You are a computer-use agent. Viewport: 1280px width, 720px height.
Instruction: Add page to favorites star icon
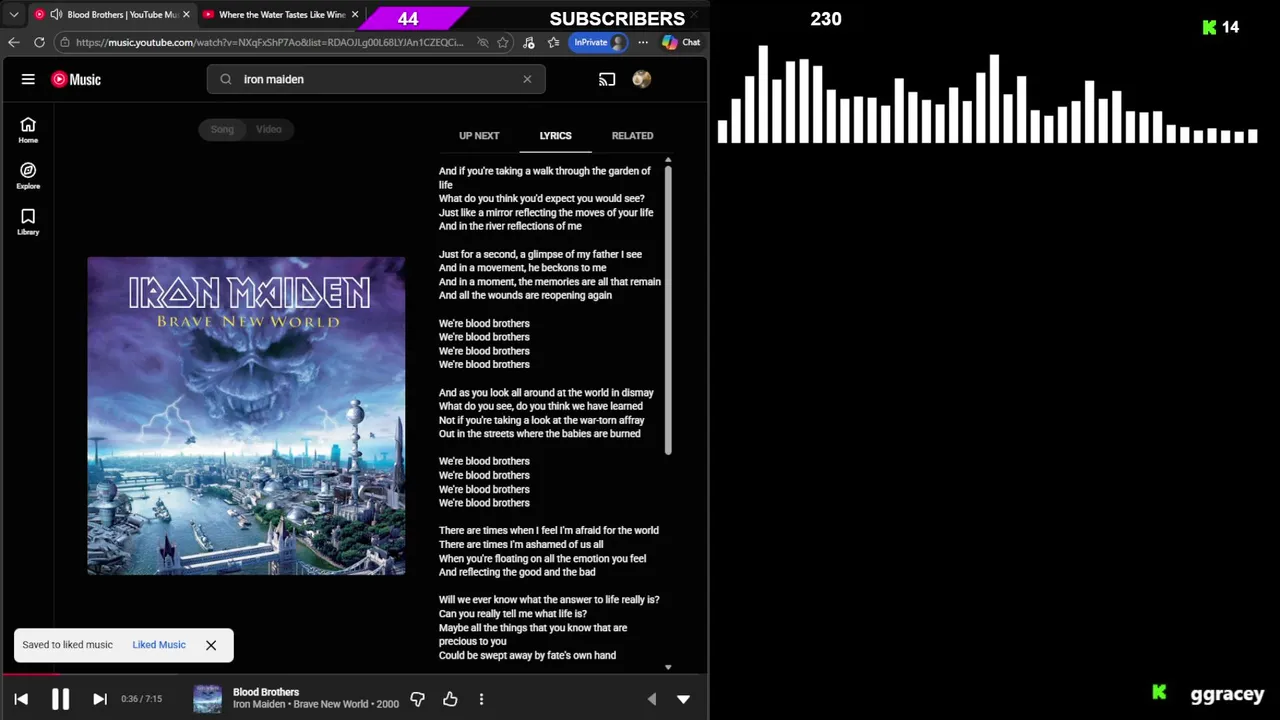(x=503, y=42)
